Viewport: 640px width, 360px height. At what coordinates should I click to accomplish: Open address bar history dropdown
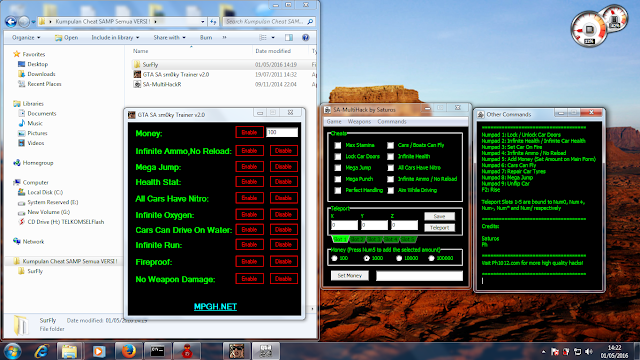(x=202, y=22)
